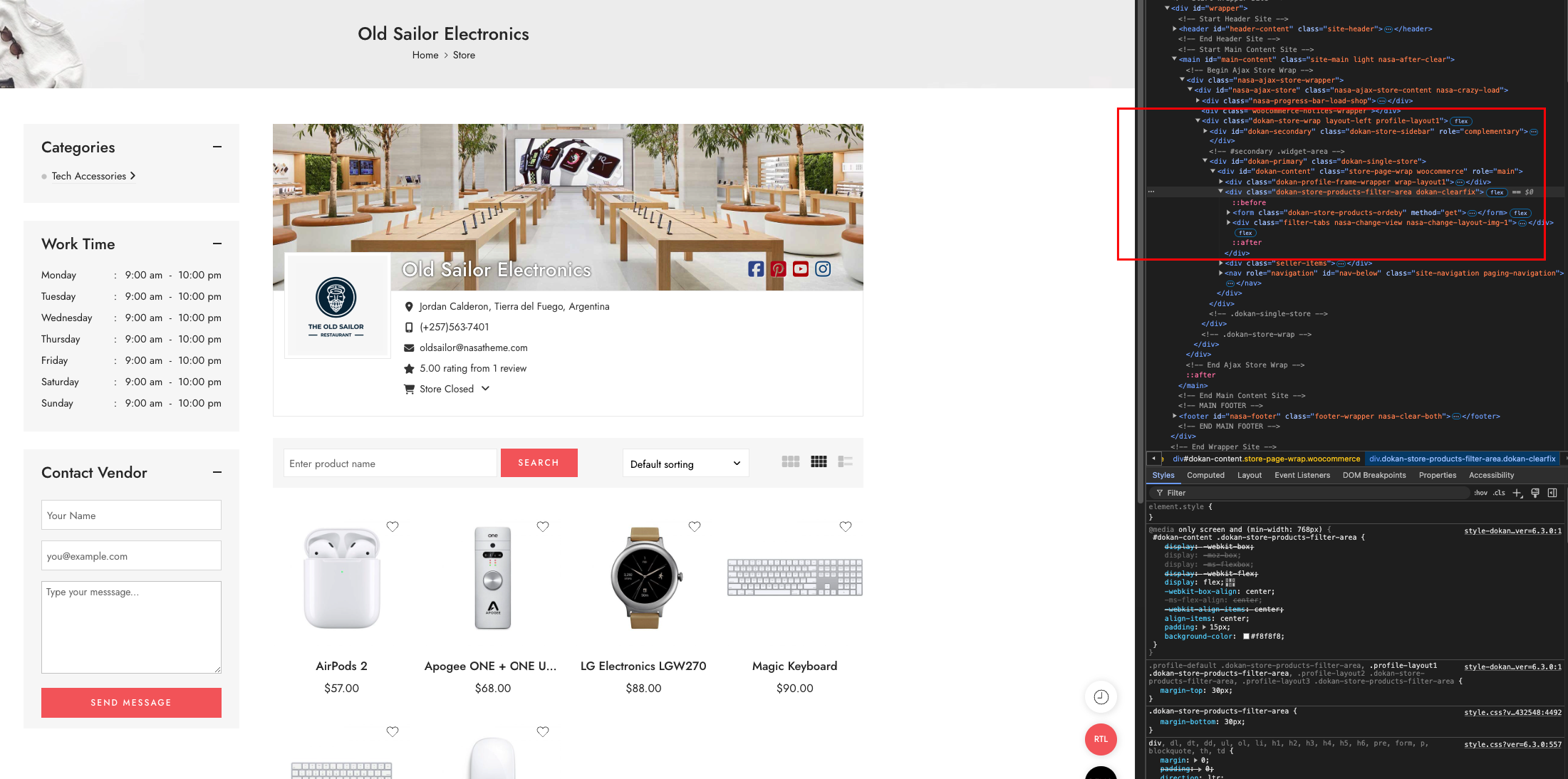Click the wishlist heart on Apogee ONE
Viewport: 1568px width, 779px height.
pyautogui.click(x=543, y=526)
